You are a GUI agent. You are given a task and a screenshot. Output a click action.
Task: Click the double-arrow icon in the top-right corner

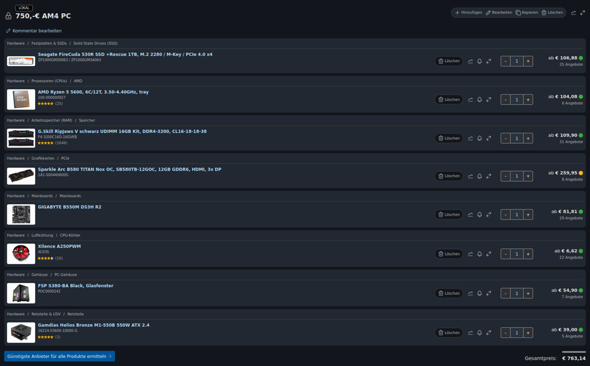point(582,13)
